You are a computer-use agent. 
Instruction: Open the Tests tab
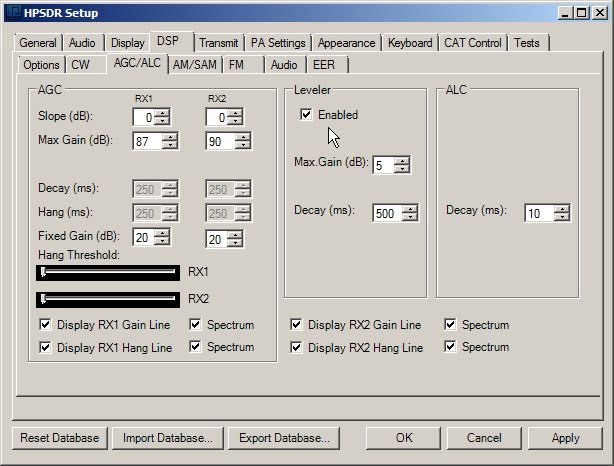(x=527, y=43)
